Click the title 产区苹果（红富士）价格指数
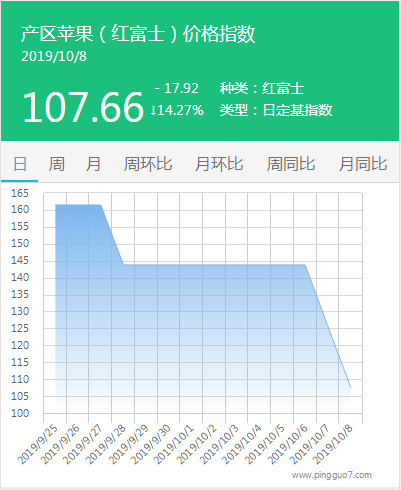401x490 pixels. (138, 34)
